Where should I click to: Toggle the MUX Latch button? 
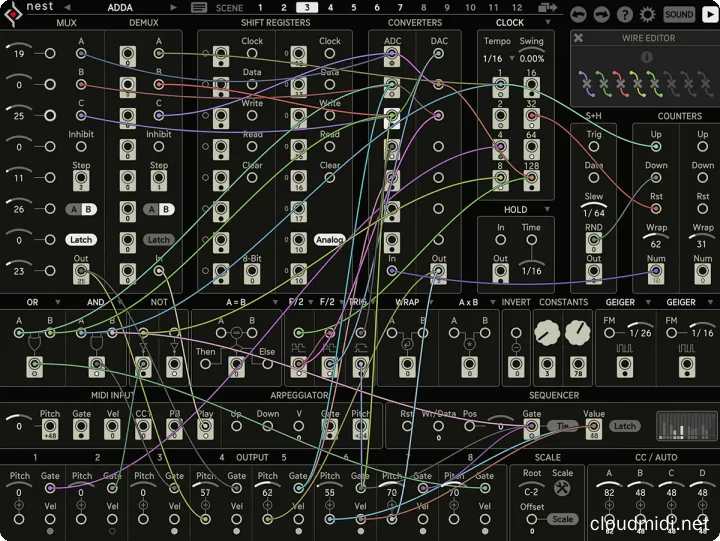(81, 240)
